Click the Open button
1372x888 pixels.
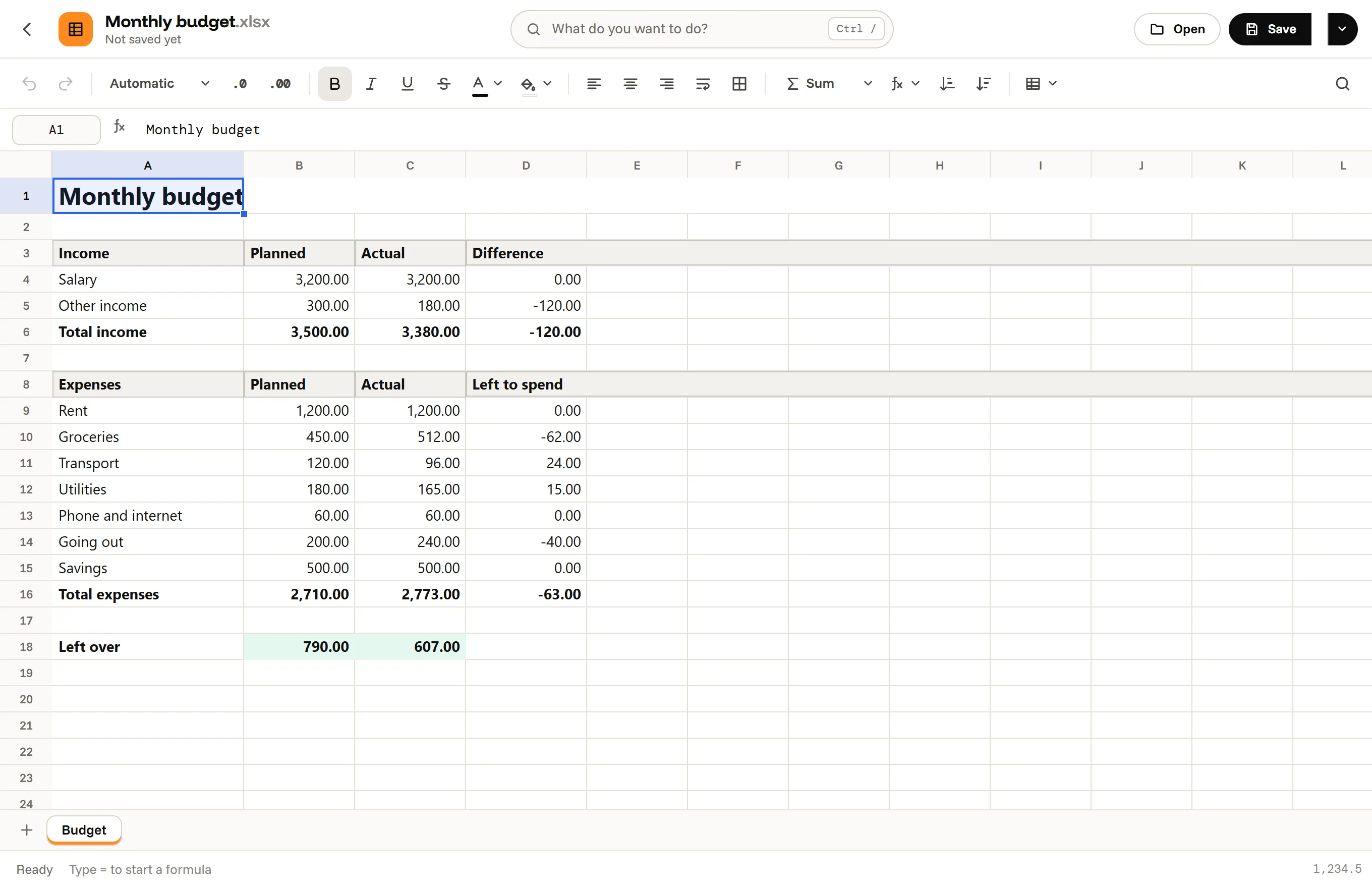1177,29
